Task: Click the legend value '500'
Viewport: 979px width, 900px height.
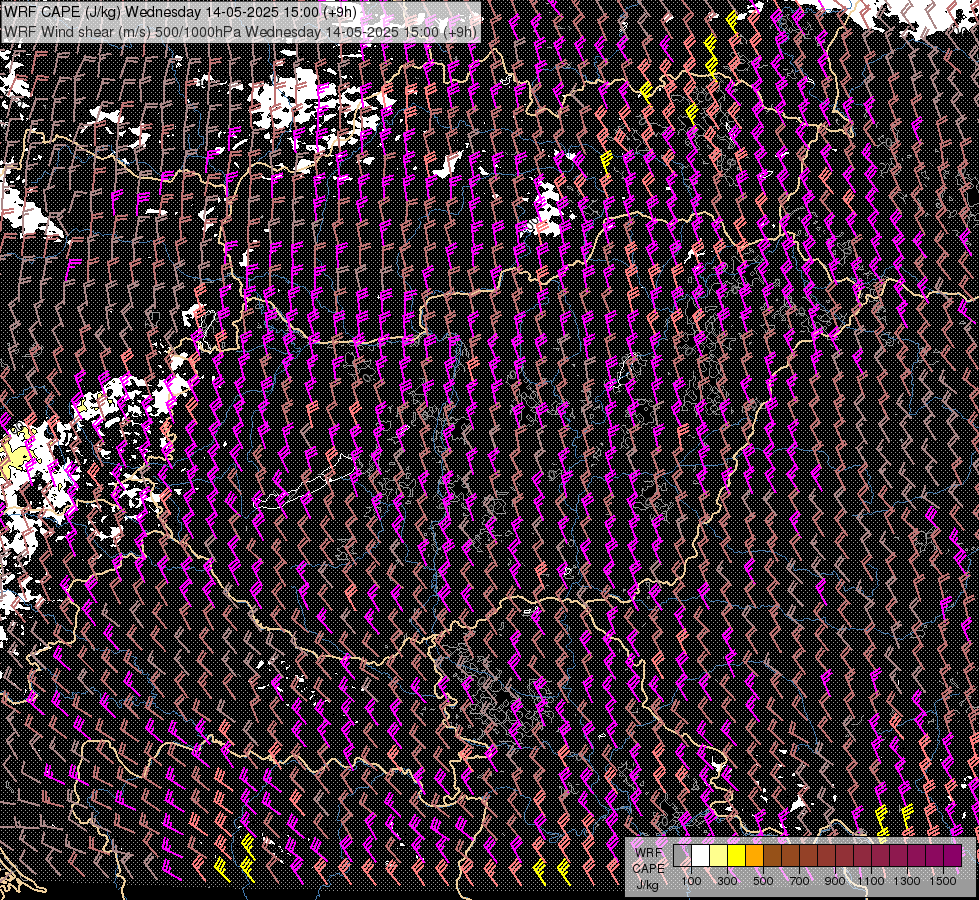Action: point(763,881)
